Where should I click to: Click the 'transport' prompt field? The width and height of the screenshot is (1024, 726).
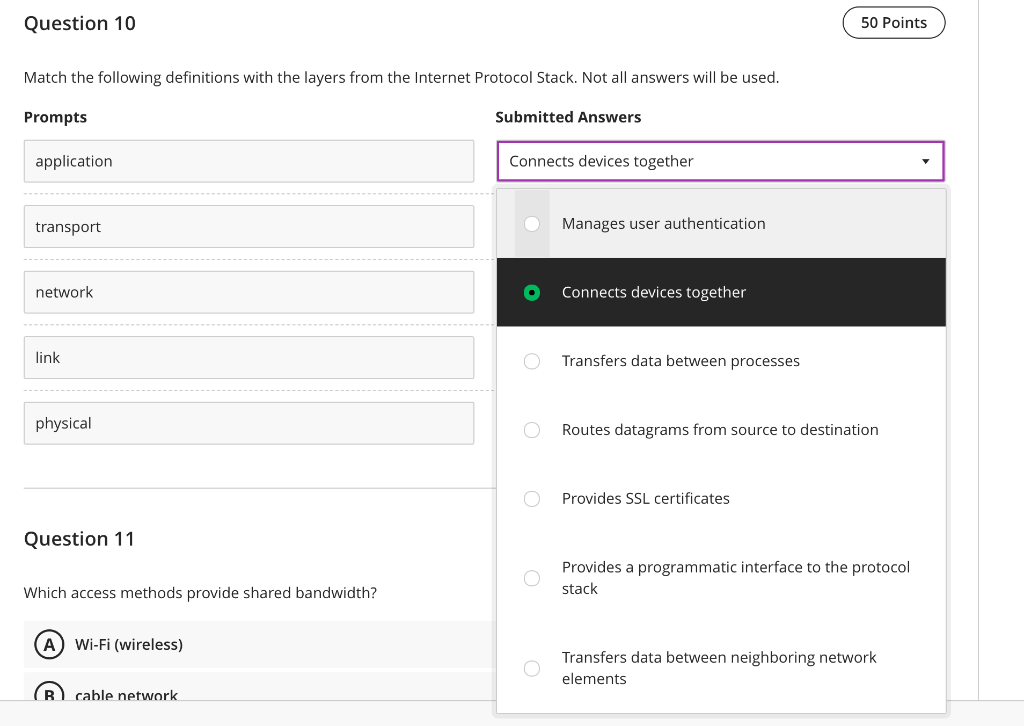pyautogui.click(x=248, y=227)
